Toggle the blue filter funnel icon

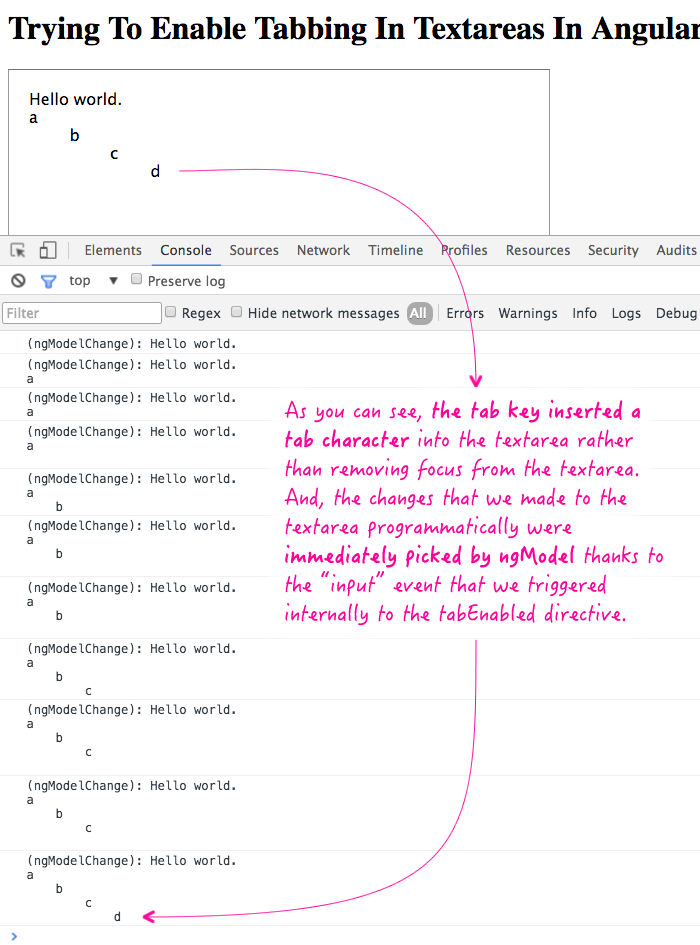coord(48,281)
